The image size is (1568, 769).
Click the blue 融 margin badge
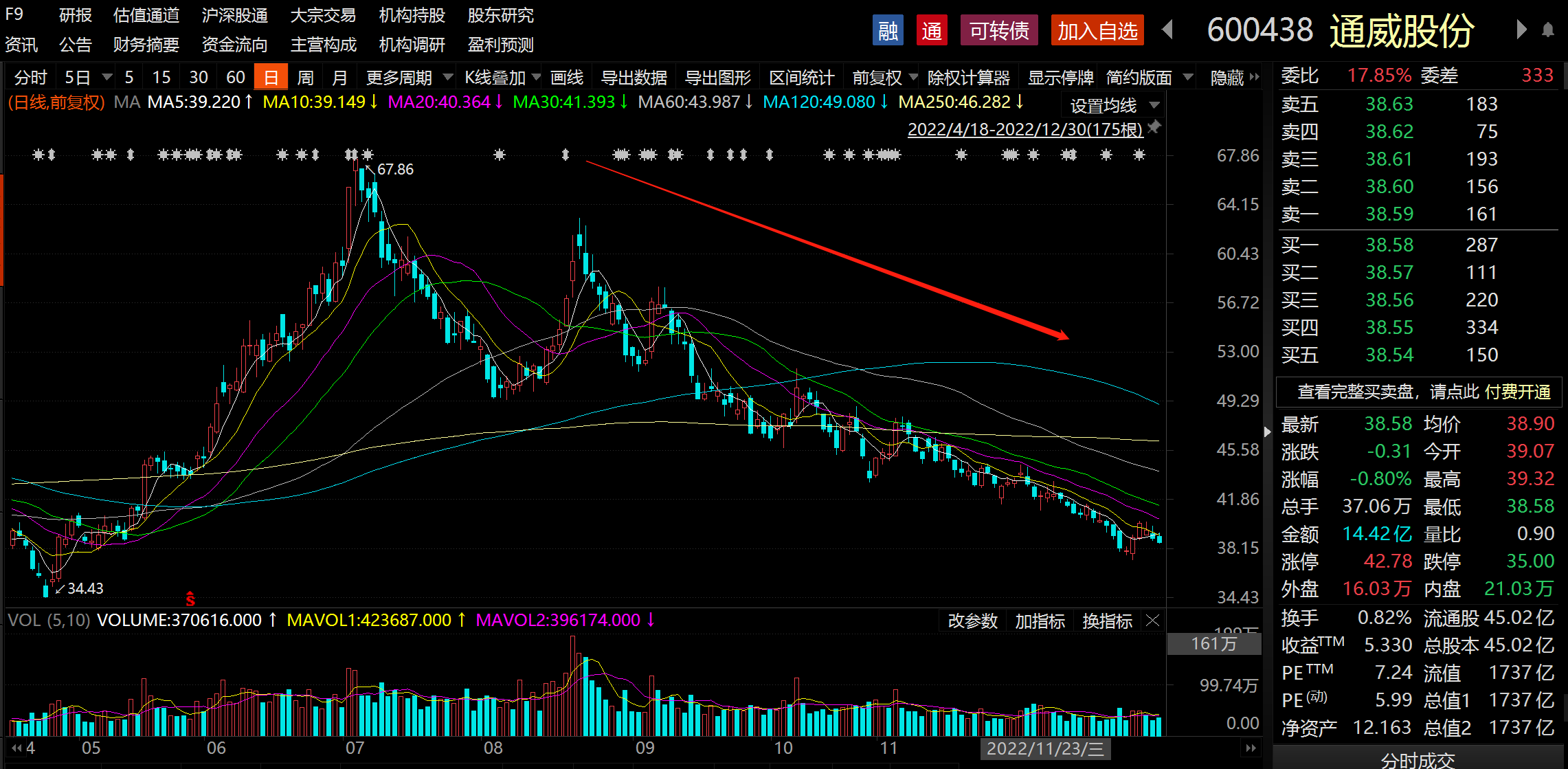[888, 31]
